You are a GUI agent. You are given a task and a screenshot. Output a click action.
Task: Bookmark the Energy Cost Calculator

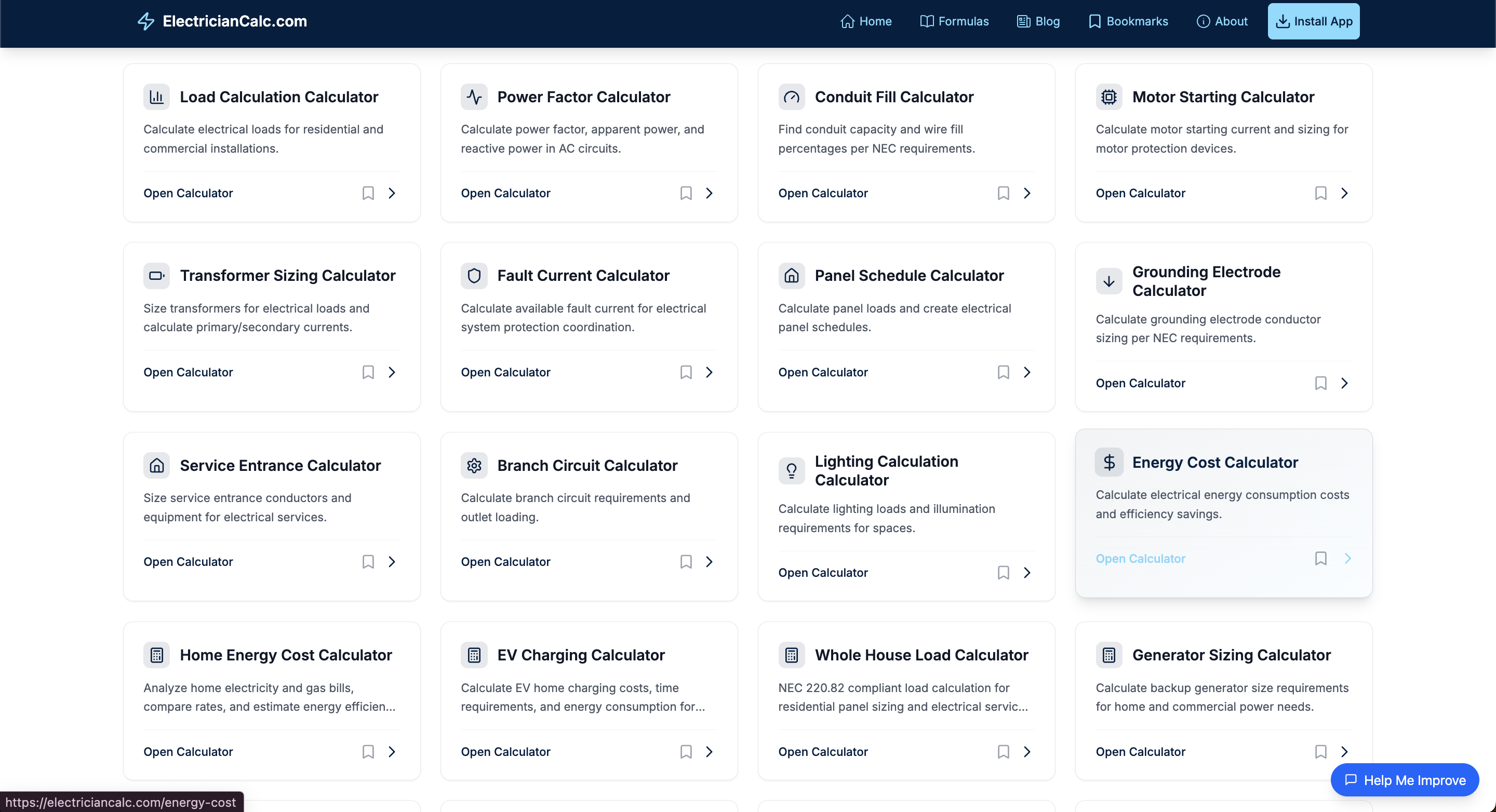click(x=1320, y=558)
